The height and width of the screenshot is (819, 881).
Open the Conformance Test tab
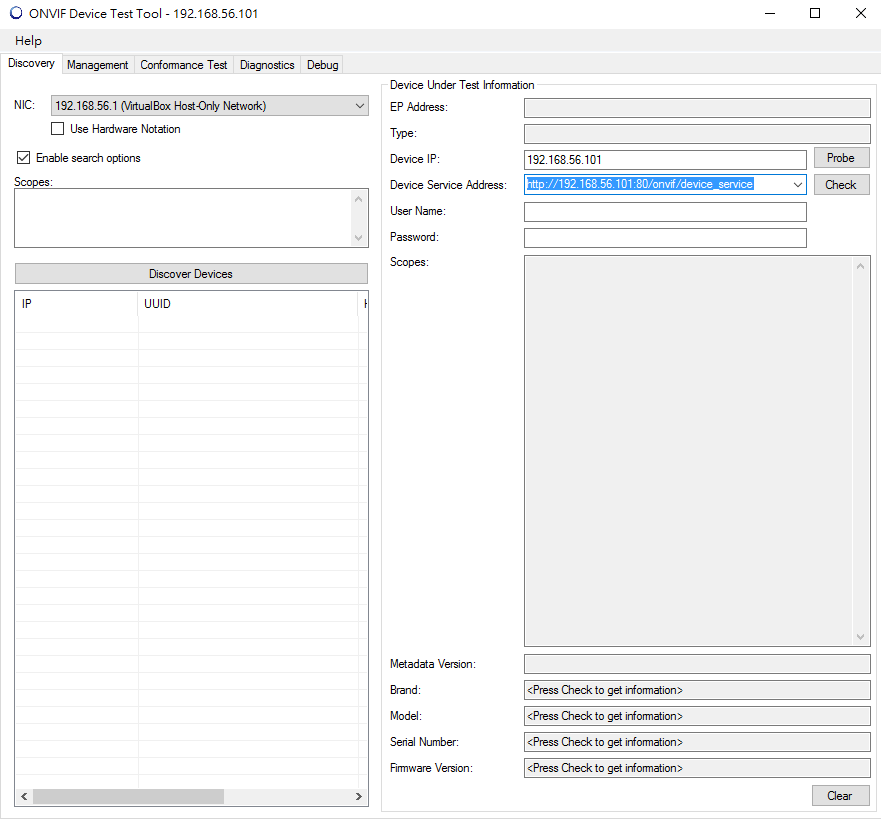(x=184, y=65)
